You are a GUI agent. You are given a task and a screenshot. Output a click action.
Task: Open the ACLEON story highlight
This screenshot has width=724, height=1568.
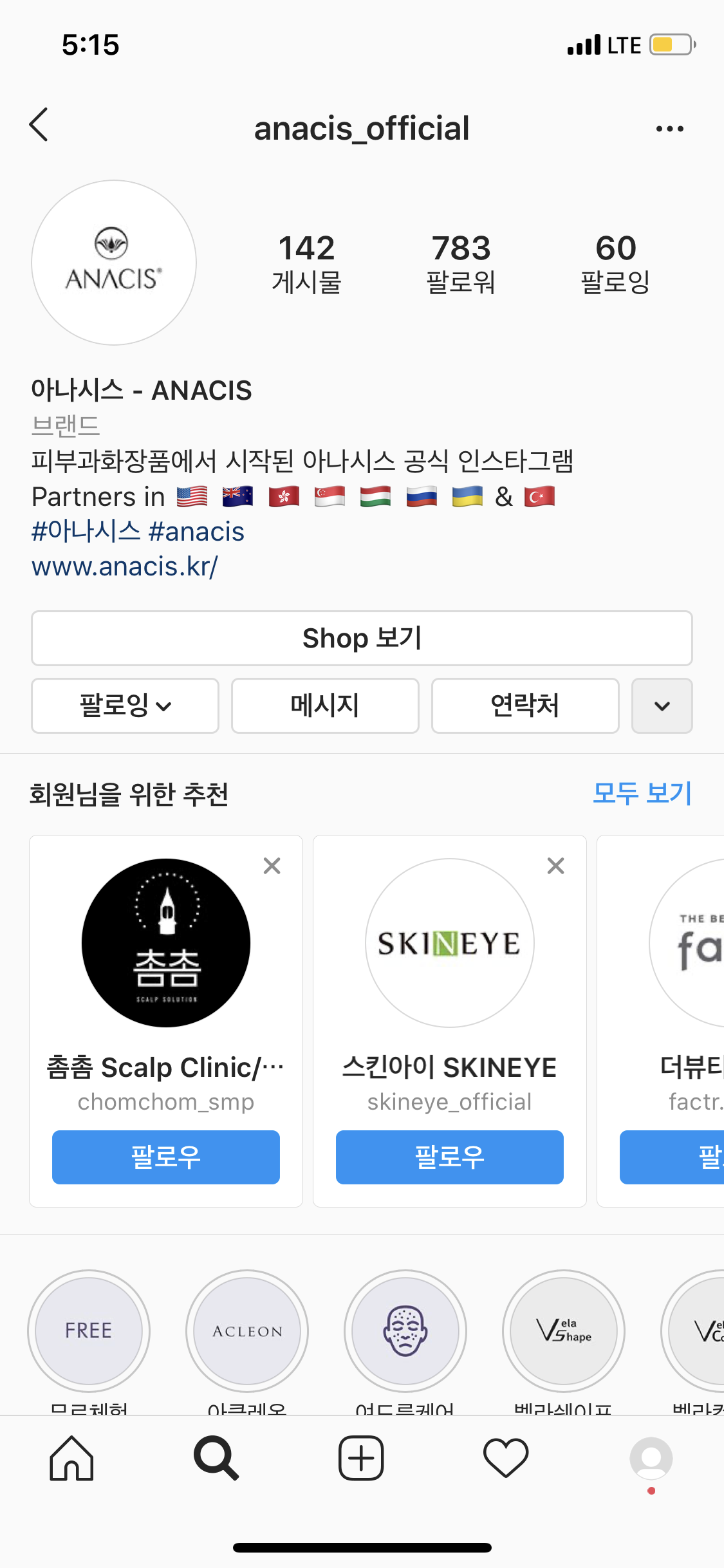(247, 1330)
